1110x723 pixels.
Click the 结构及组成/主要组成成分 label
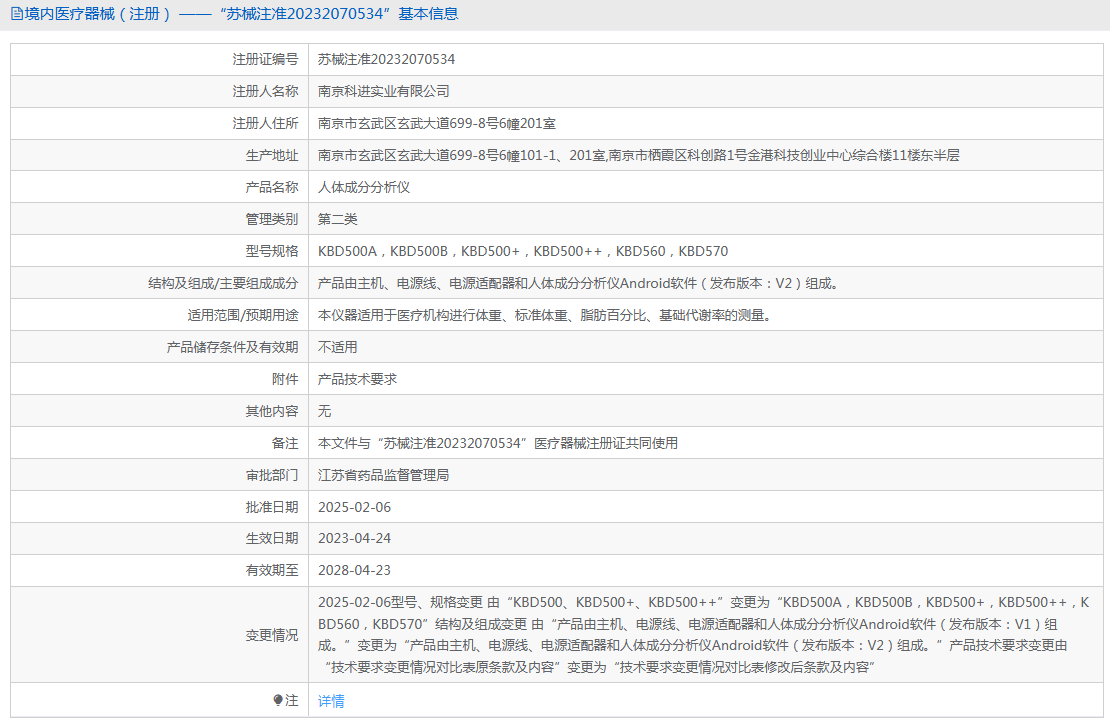[x=223, y=283]
